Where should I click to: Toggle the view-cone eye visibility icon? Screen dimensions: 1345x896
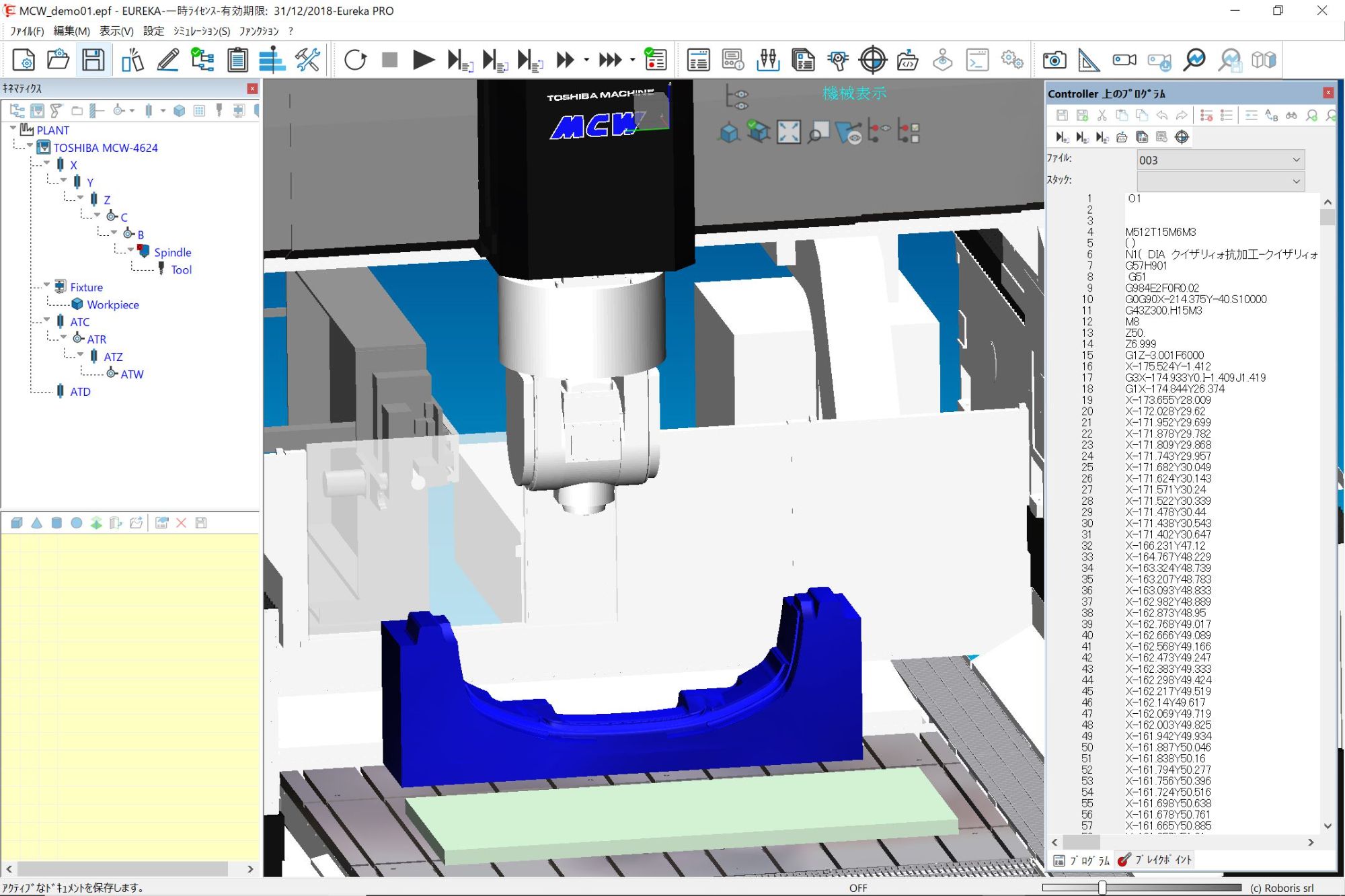pyautogui.click(x=849, y=132)
